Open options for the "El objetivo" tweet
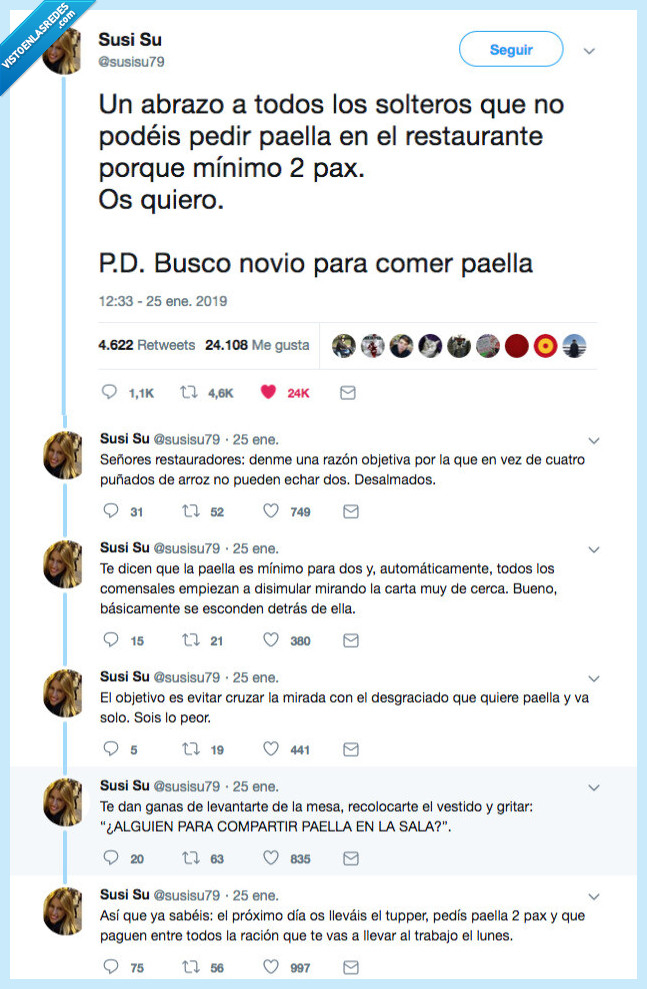The image size is (647, 989). pyautogui.click(x=593, y=677)
